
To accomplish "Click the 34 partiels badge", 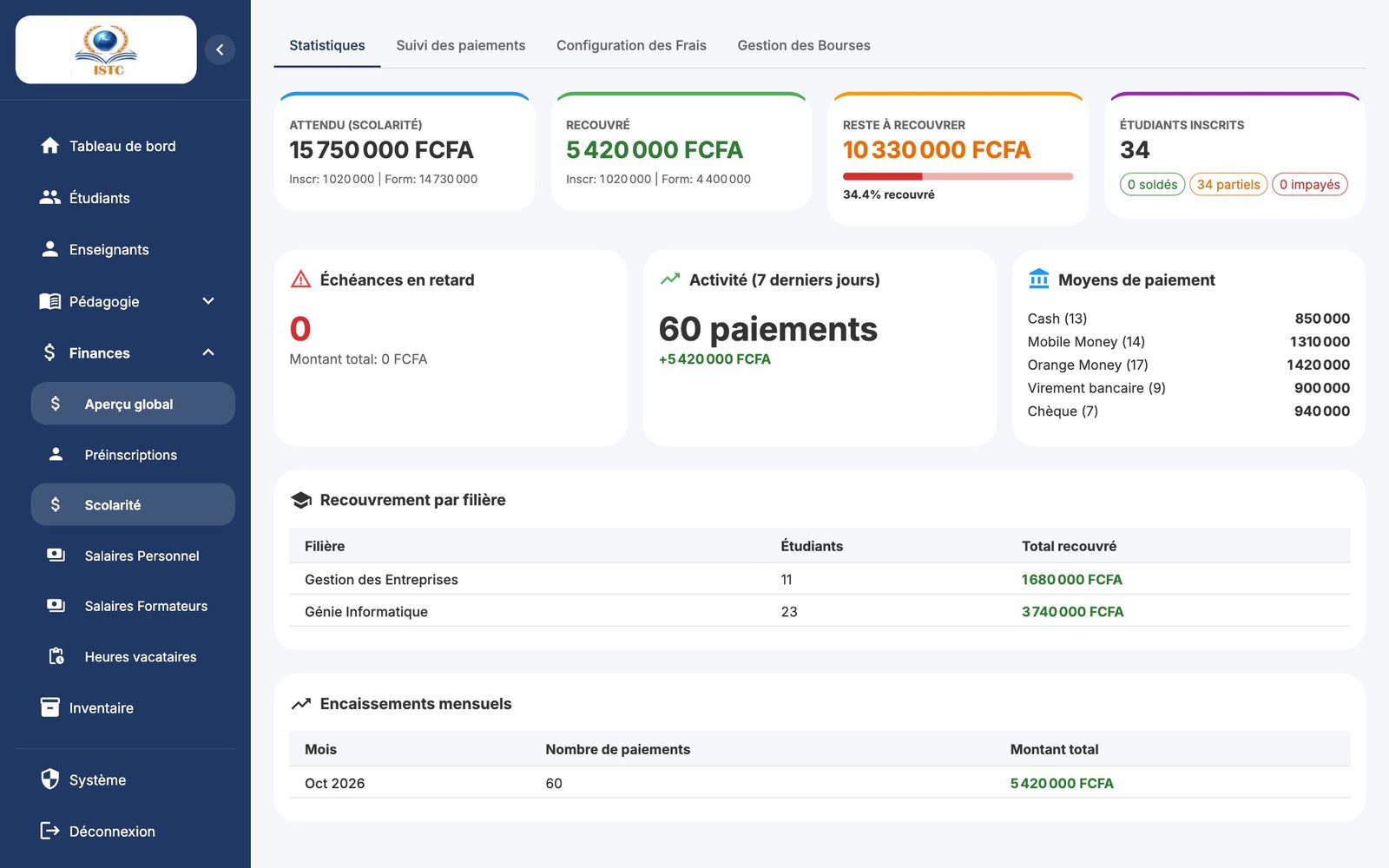I will click(1228, 184).
